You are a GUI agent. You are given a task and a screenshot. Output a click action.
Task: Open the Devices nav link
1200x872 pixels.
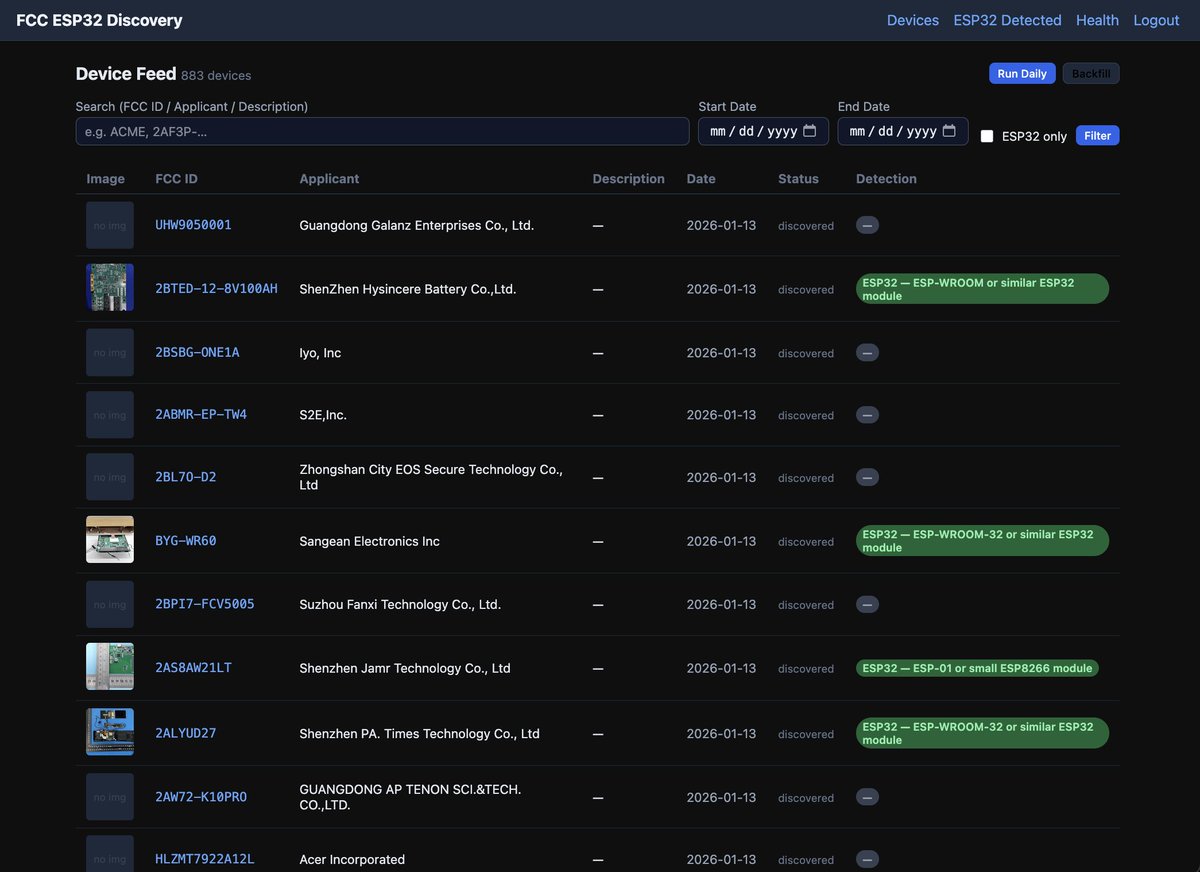tap(913, 20)
